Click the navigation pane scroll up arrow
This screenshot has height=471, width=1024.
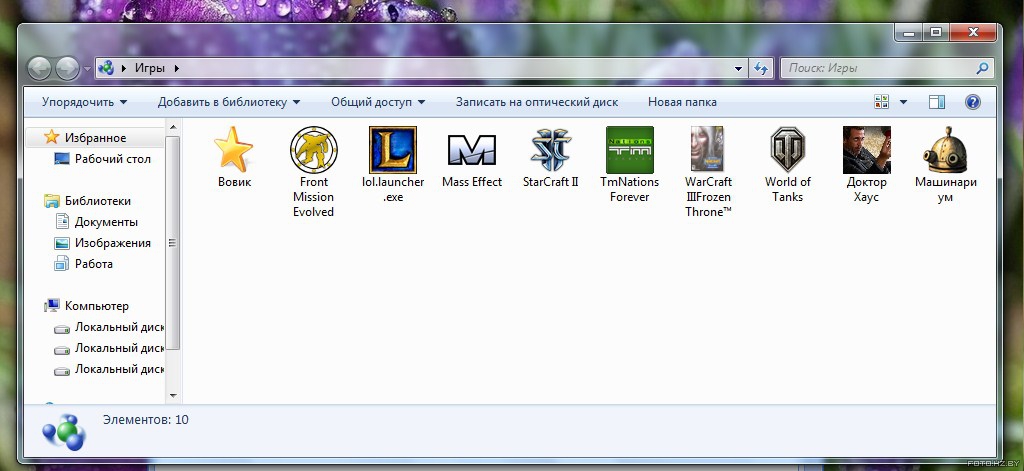pos(173,127)
